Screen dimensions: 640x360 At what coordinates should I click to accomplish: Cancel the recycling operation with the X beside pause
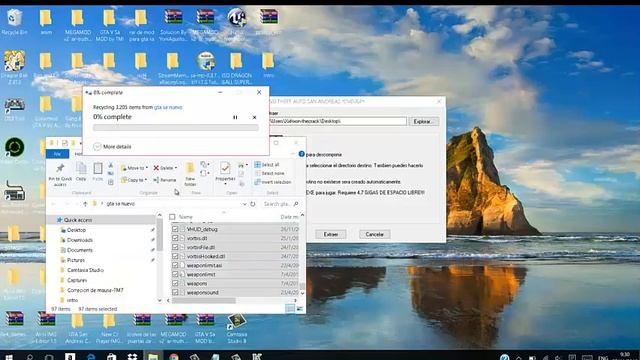click(254, 117)
